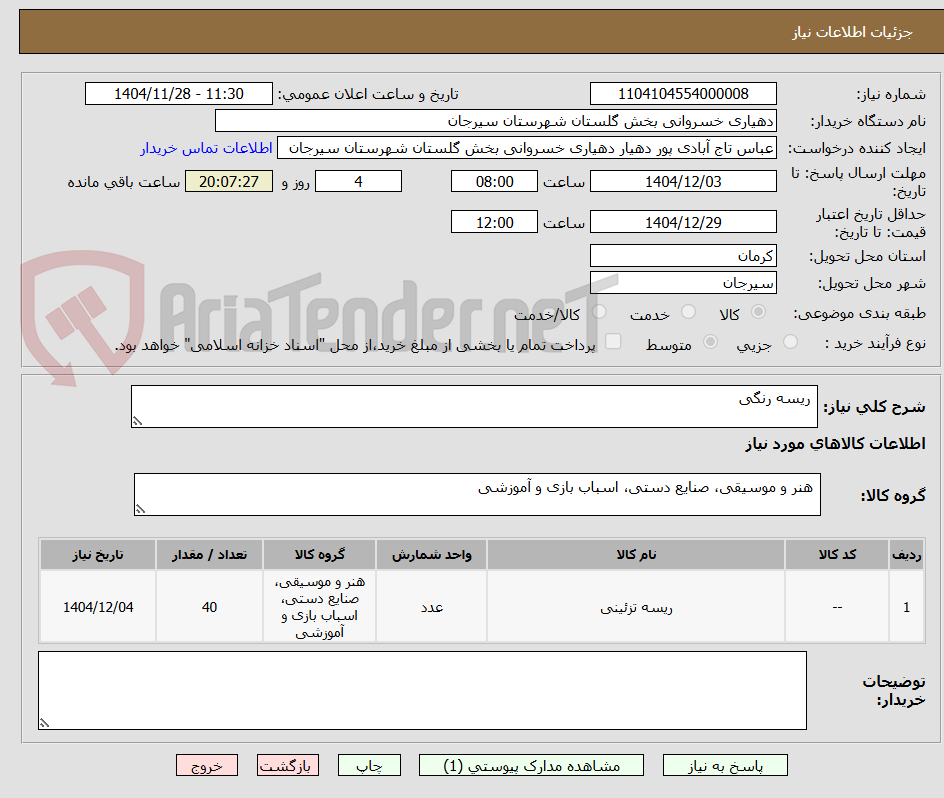Click the بازگشت back button
944x798 pixels.
click(x=288, y=765)
